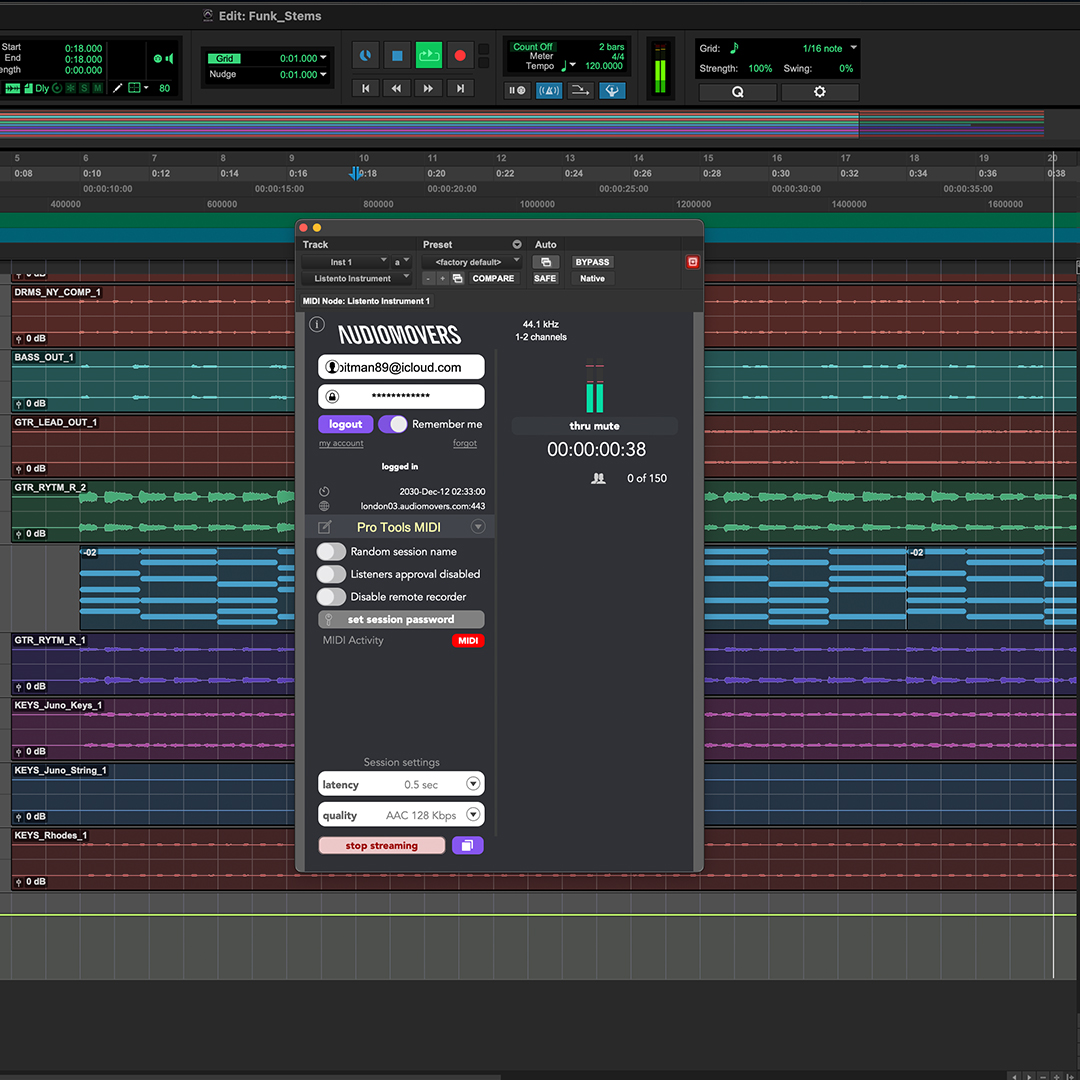Click the MIDI Node Listento Instrument 1 label
This screenshot has height=1080, width=1080.
[366, 301]
